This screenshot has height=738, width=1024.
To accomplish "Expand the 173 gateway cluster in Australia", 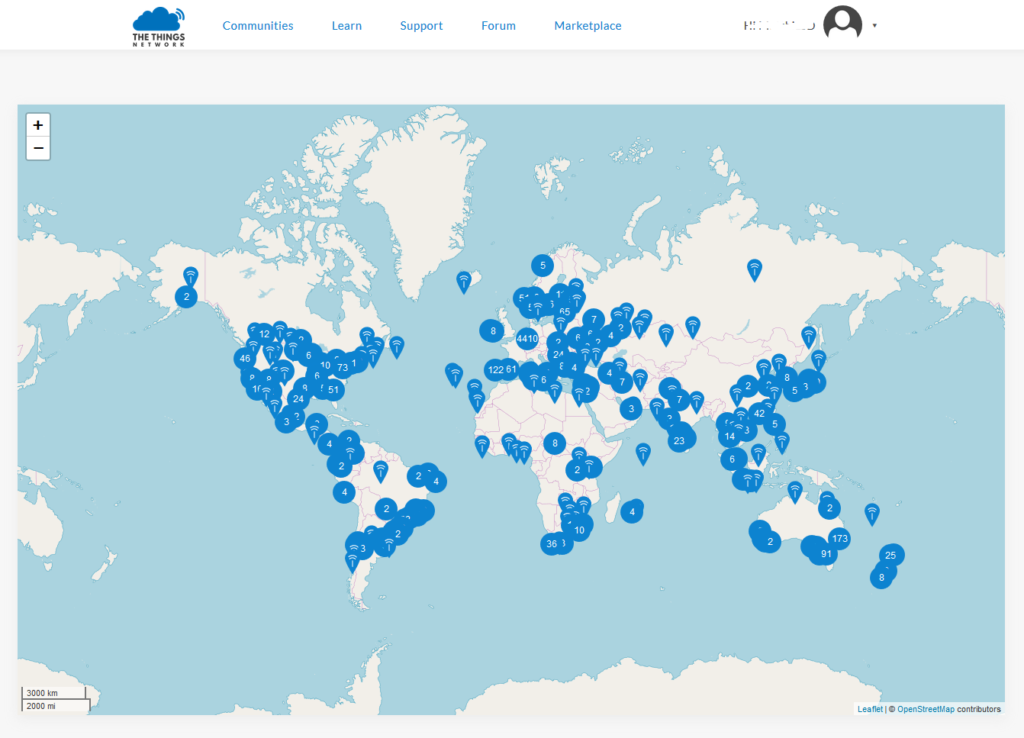I will [839, 539].
